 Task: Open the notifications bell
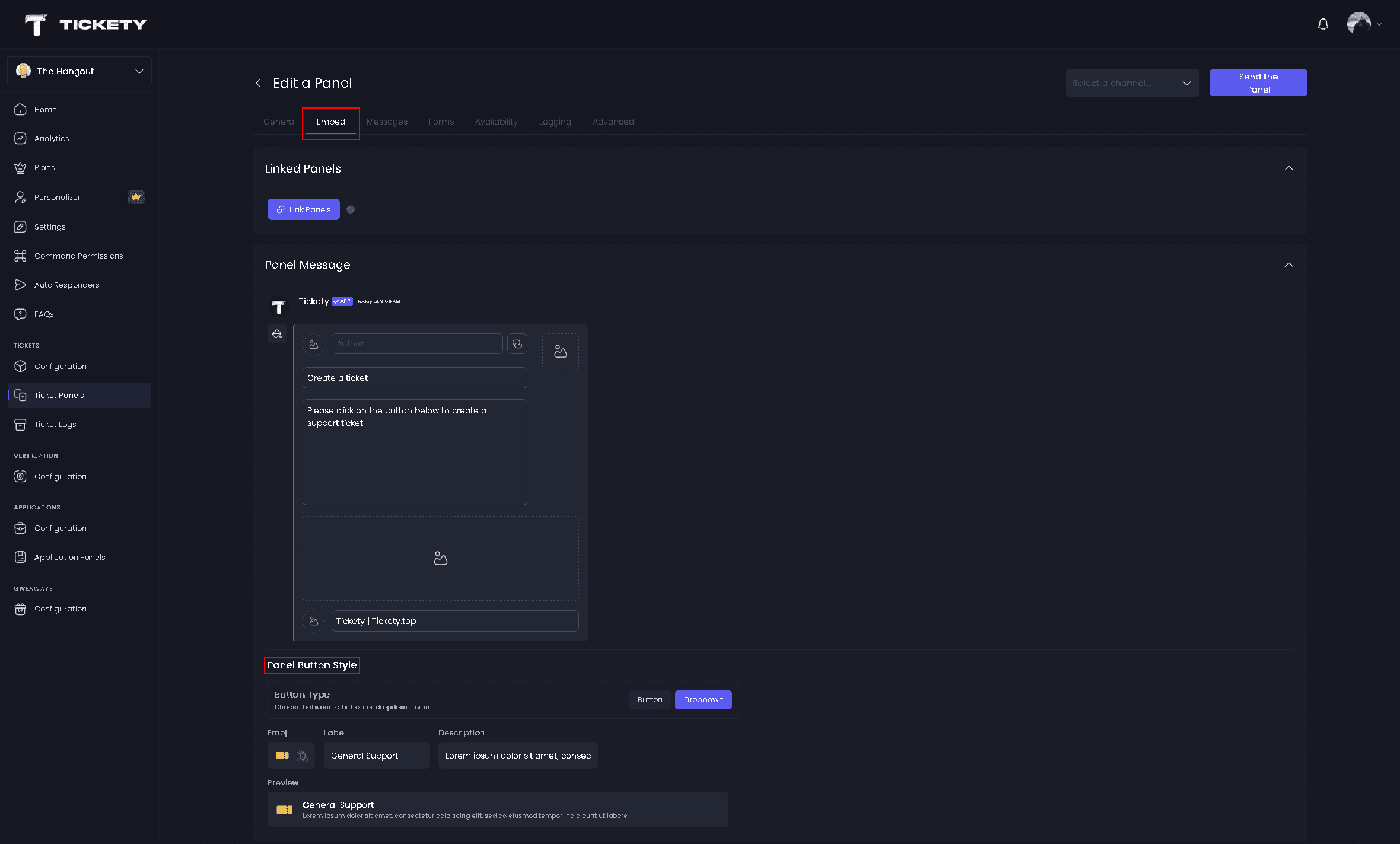1323,24
